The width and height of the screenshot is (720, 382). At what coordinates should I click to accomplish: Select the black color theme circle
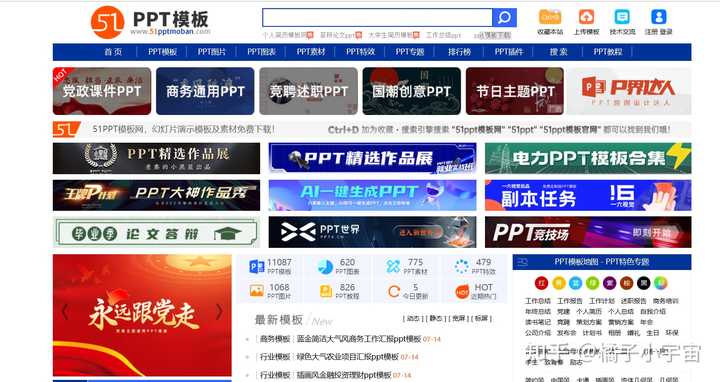[x=643, y=283]
